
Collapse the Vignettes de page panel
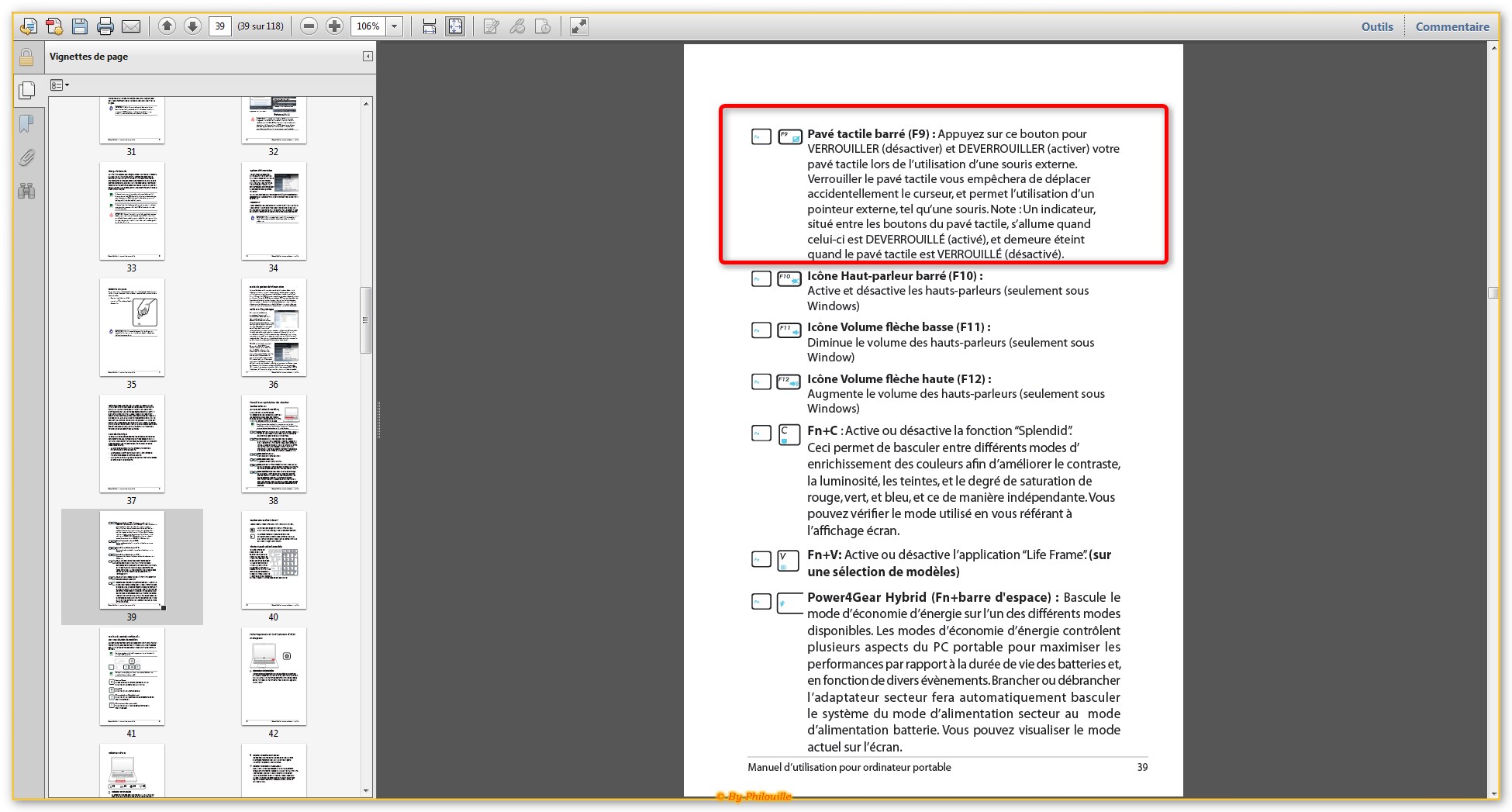click(x=368, y=57)
